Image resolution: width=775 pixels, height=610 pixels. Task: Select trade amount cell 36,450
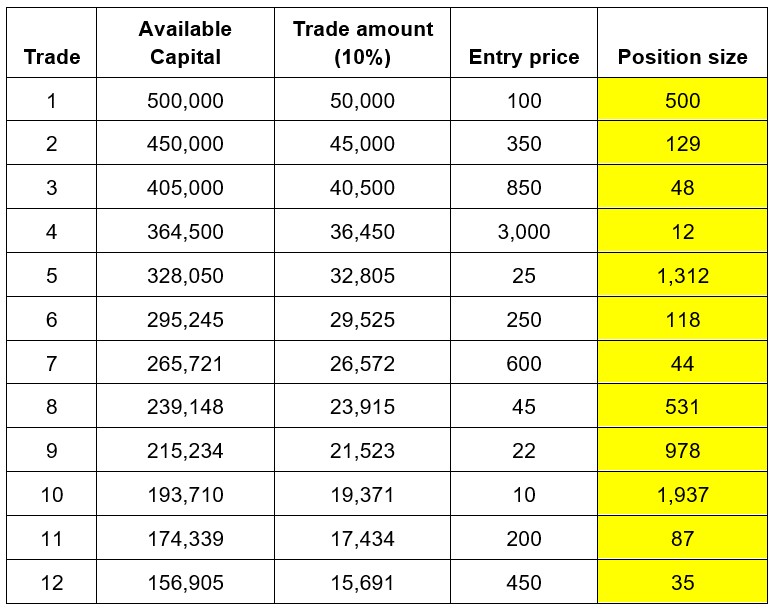coord(362,232)
